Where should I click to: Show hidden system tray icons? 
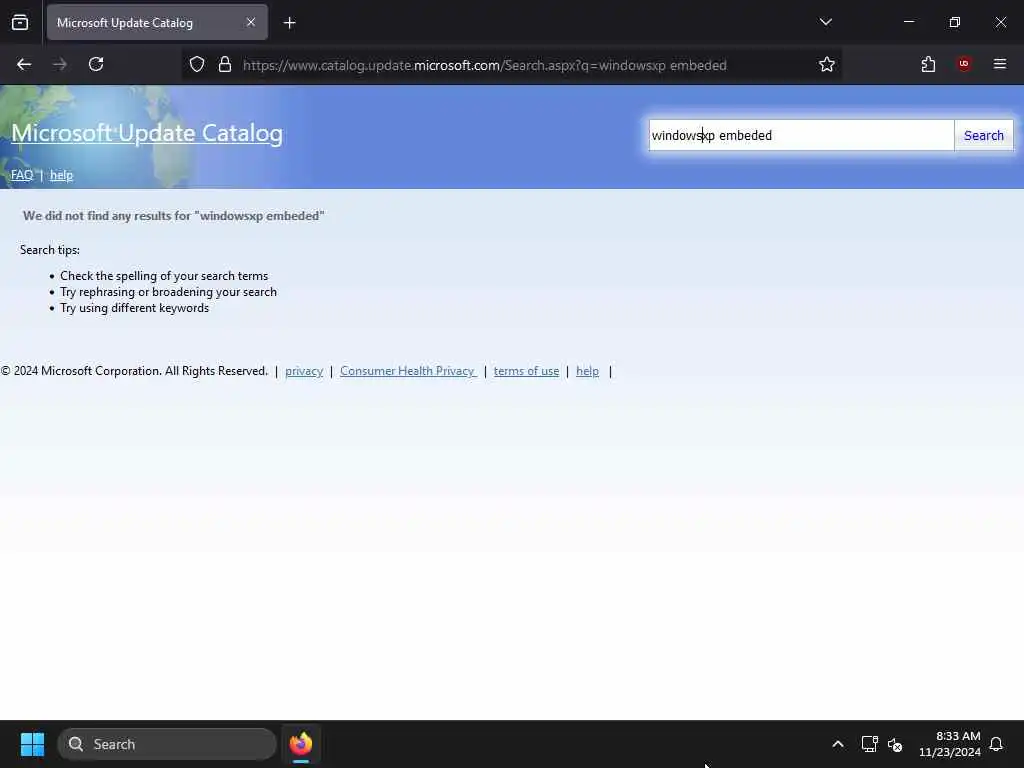tap(838, 744)
